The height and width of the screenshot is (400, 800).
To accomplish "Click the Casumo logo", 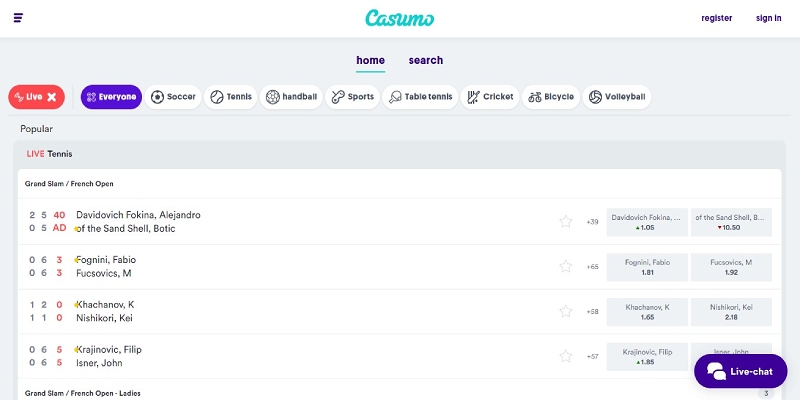I will [399, 18].
